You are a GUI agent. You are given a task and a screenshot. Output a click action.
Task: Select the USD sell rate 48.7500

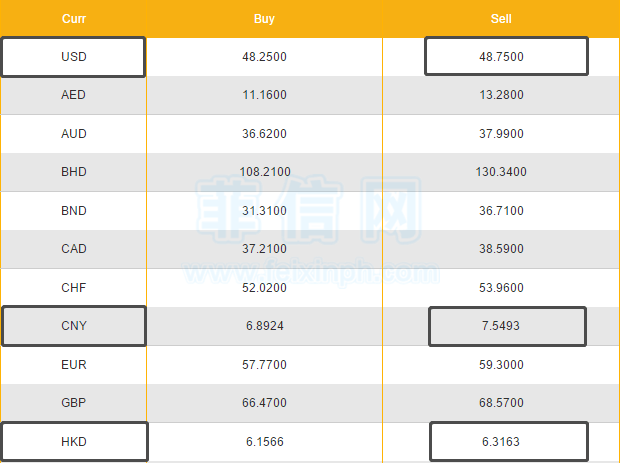point(506,57)
